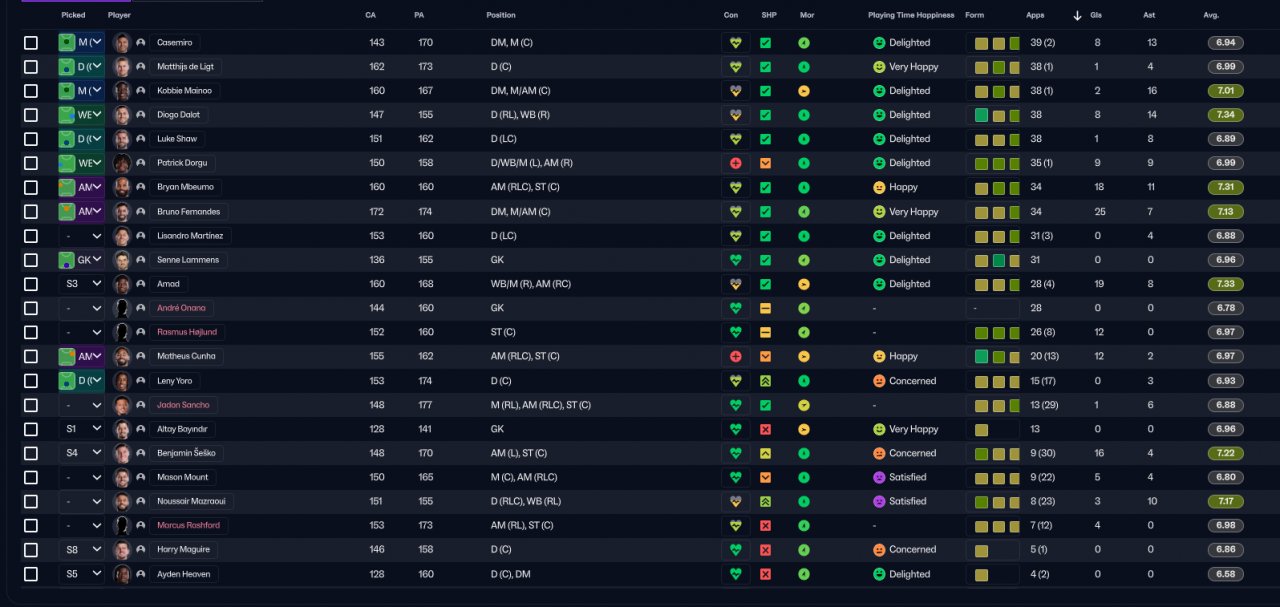Click Altay Bayındır's red match sharpness icon
Image resolution: width=1280 pixels, height=607 pixels.
[765, 429]
